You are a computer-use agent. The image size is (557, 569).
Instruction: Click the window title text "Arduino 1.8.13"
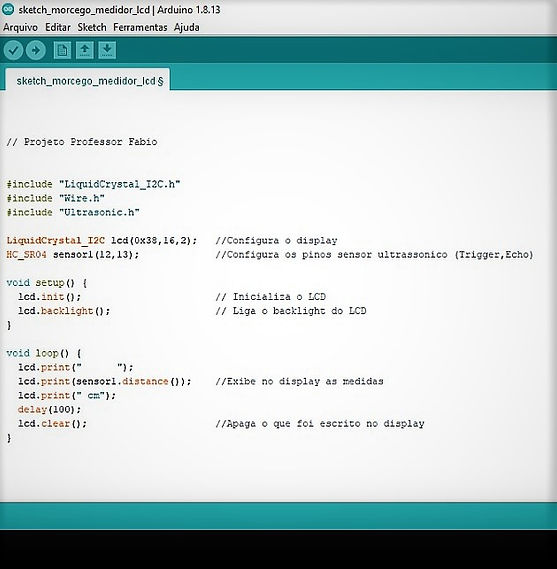click(189, 9)
